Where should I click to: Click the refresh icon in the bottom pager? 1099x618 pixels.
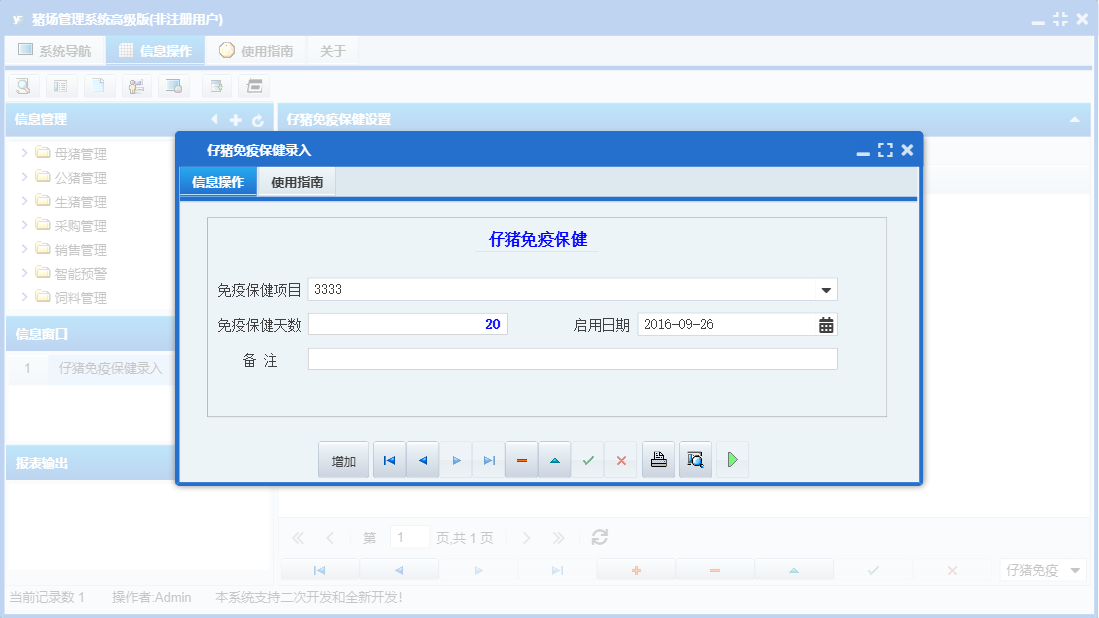[x=599, y=537]
